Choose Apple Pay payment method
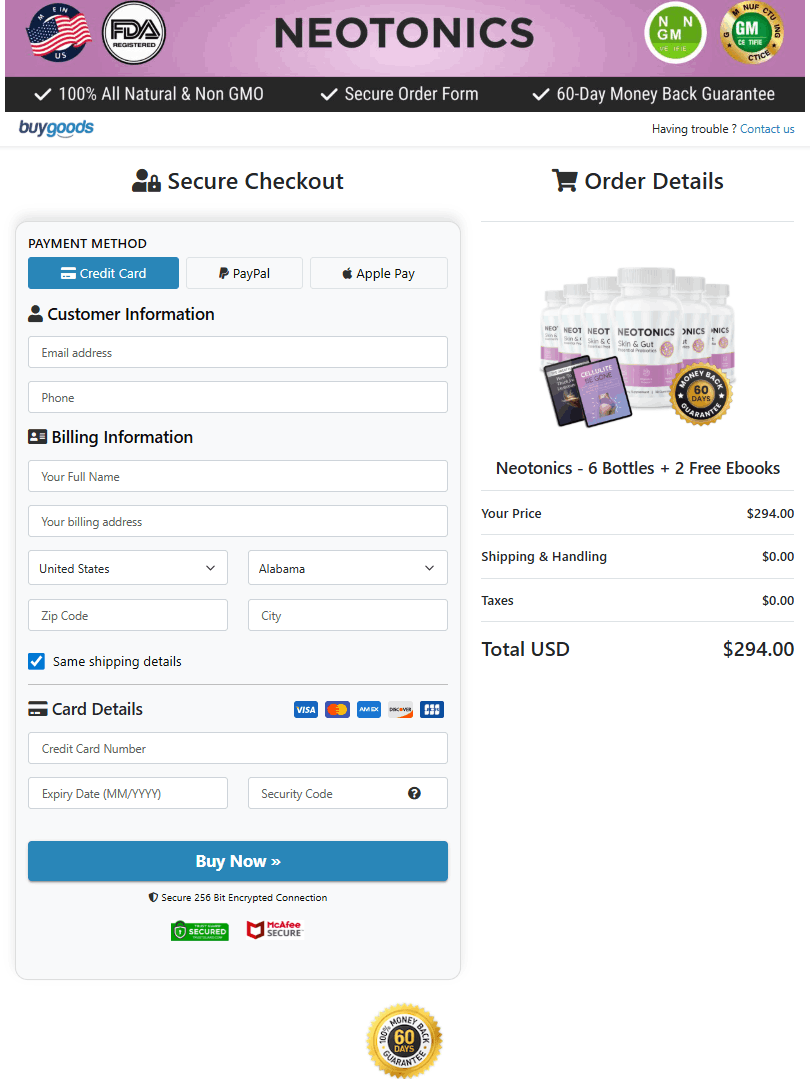Screen dimensions: 810x1079 378,273
